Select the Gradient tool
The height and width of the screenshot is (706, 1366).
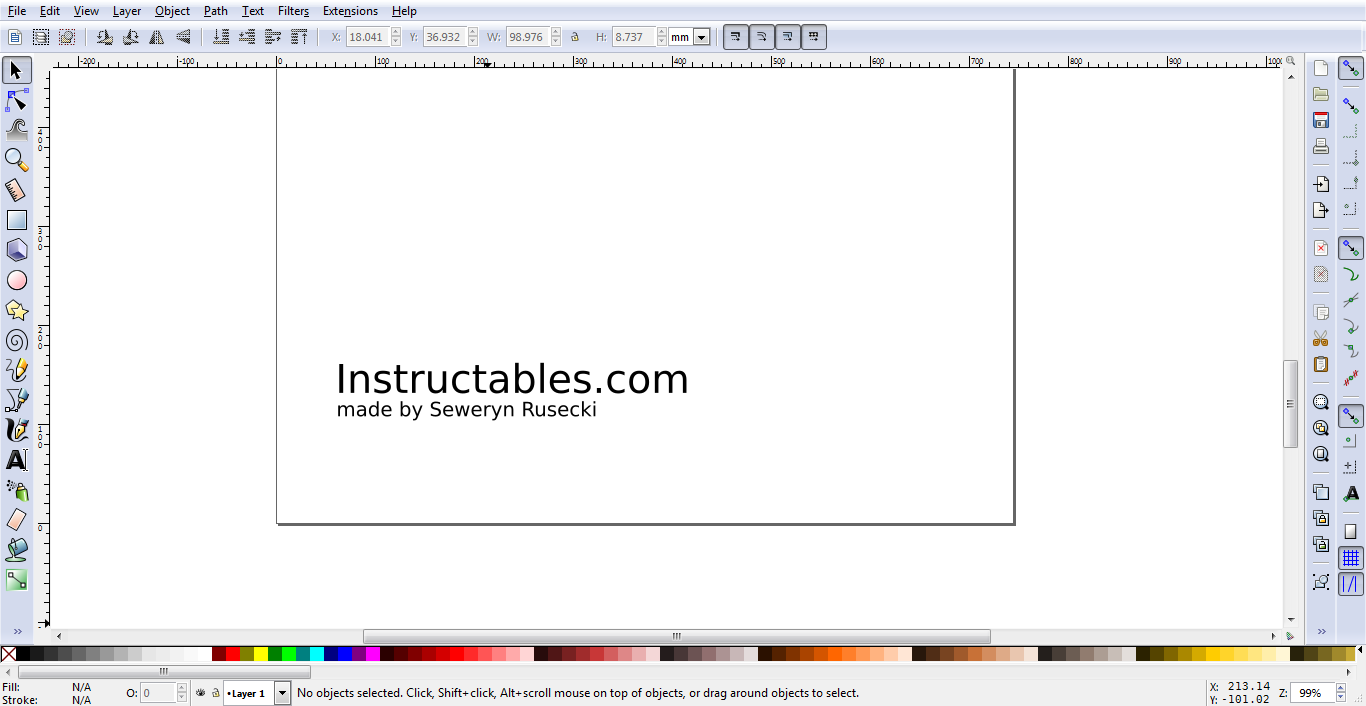(17, 579)
